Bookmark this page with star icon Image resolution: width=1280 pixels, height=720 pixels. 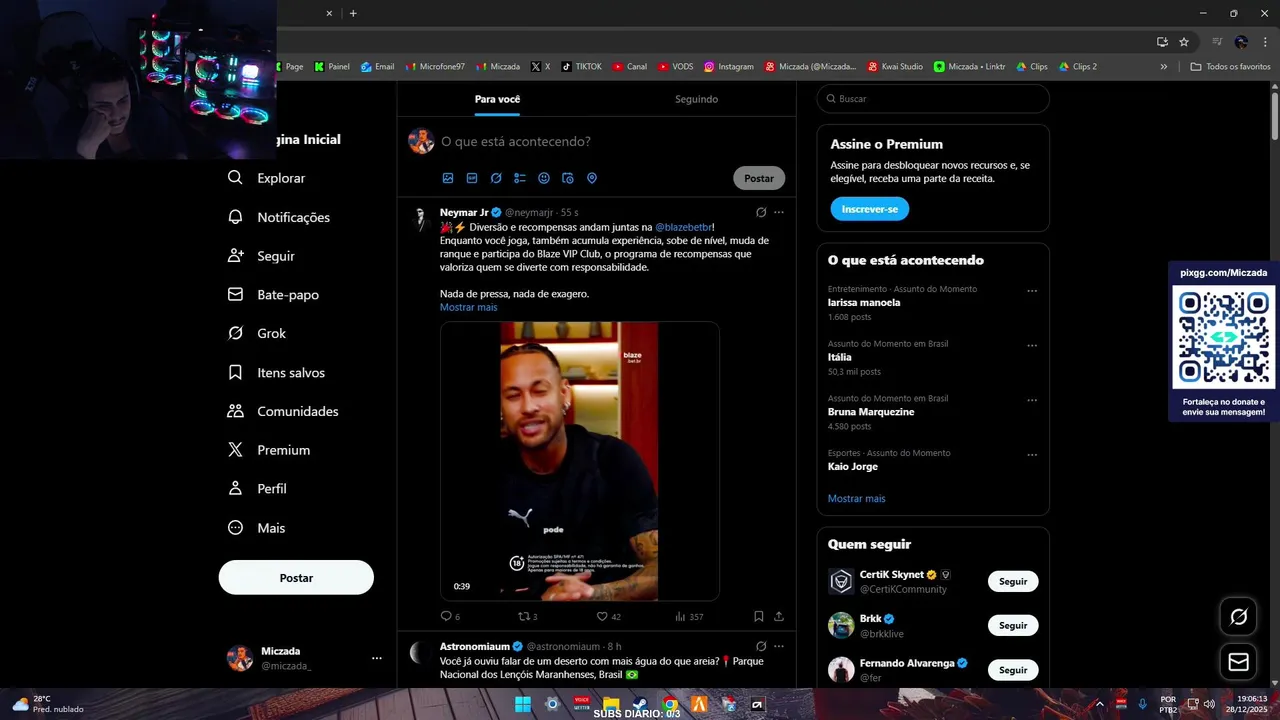click(x=1184, y=42)
